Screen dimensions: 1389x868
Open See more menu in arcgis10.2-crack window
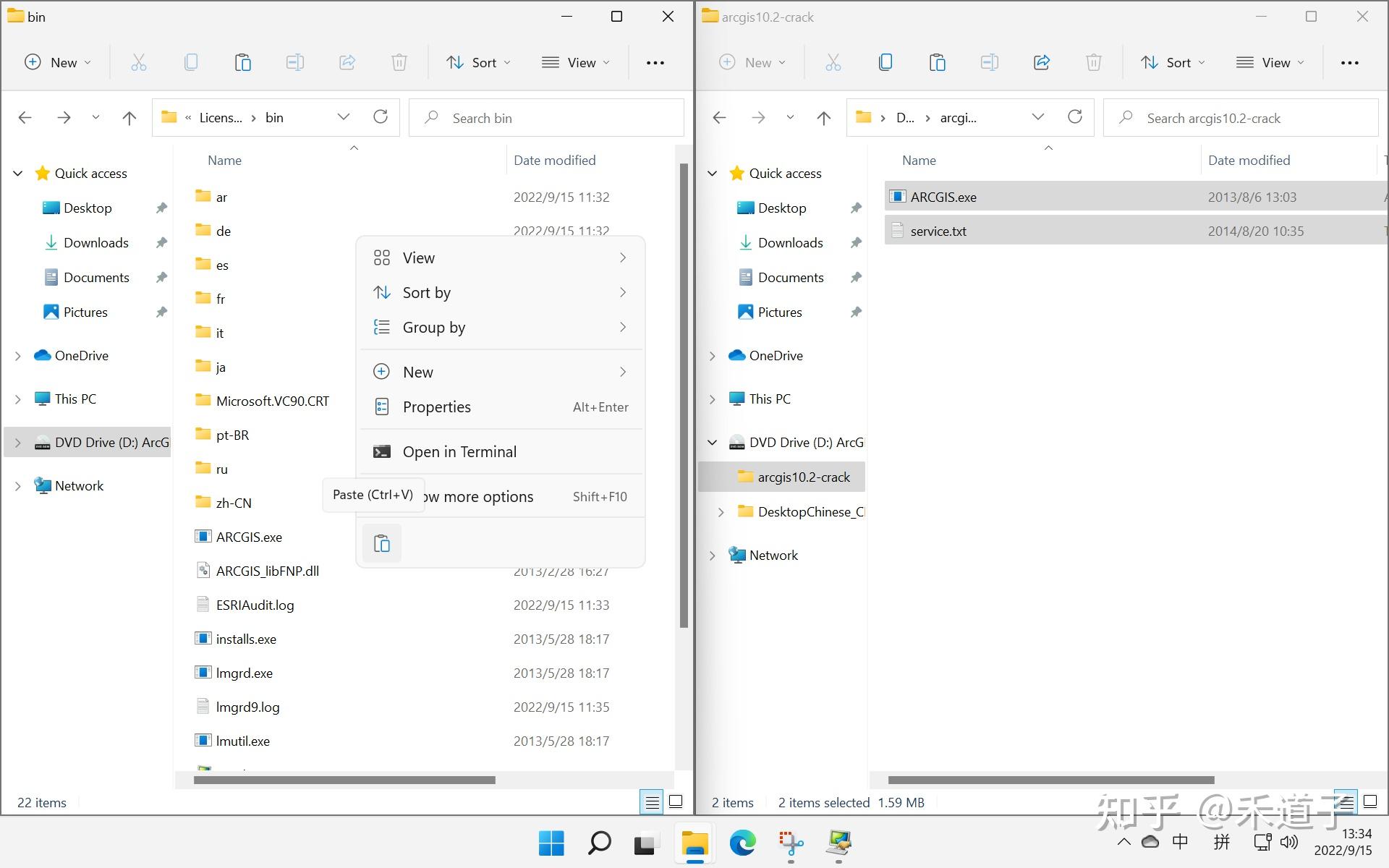1350,63
